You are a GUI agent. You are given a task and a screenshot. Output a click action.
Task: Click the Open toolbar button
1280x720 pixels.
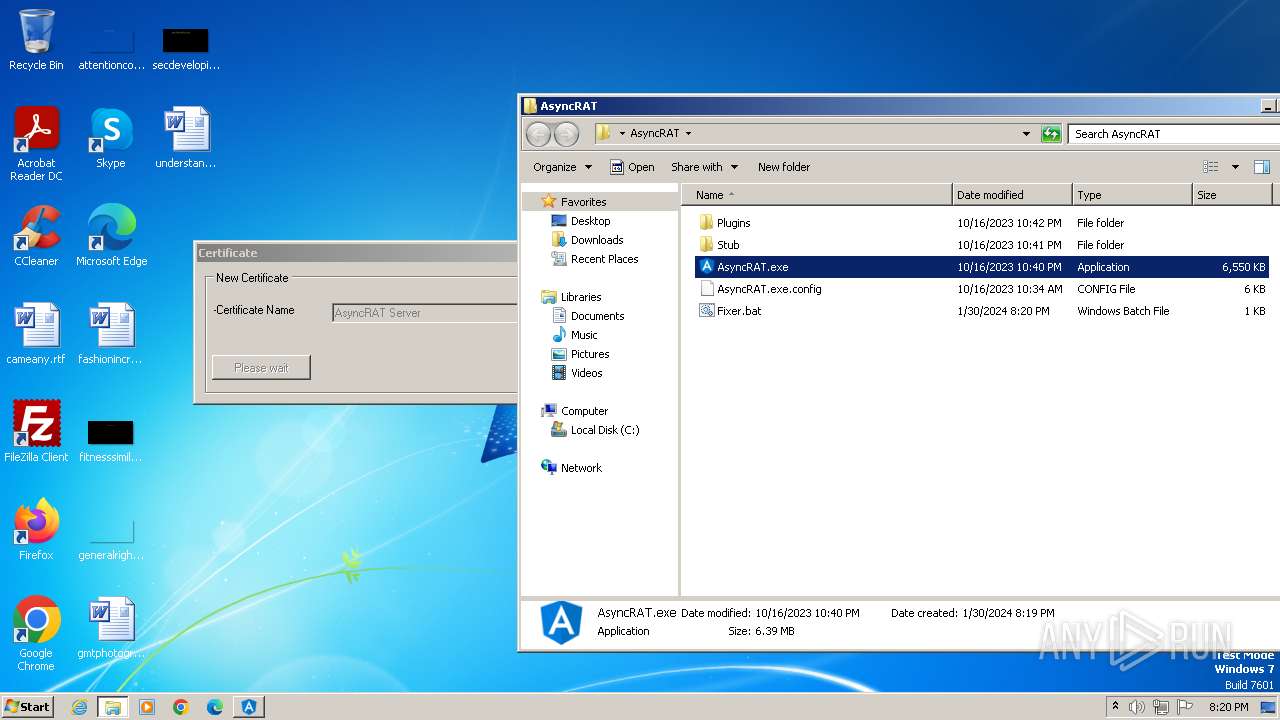click(632, 167)
